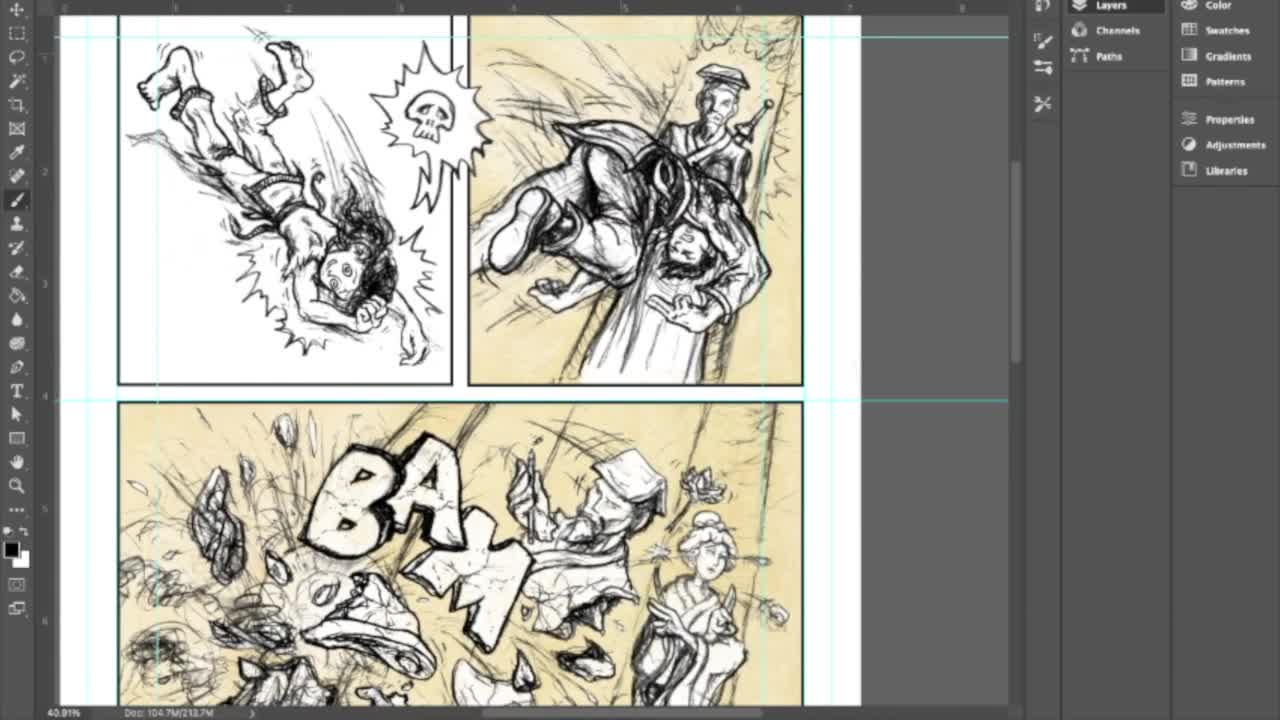Select the Path Selection tool
This screenshot has width=1280, height=720.
click(x=17, y=415)
